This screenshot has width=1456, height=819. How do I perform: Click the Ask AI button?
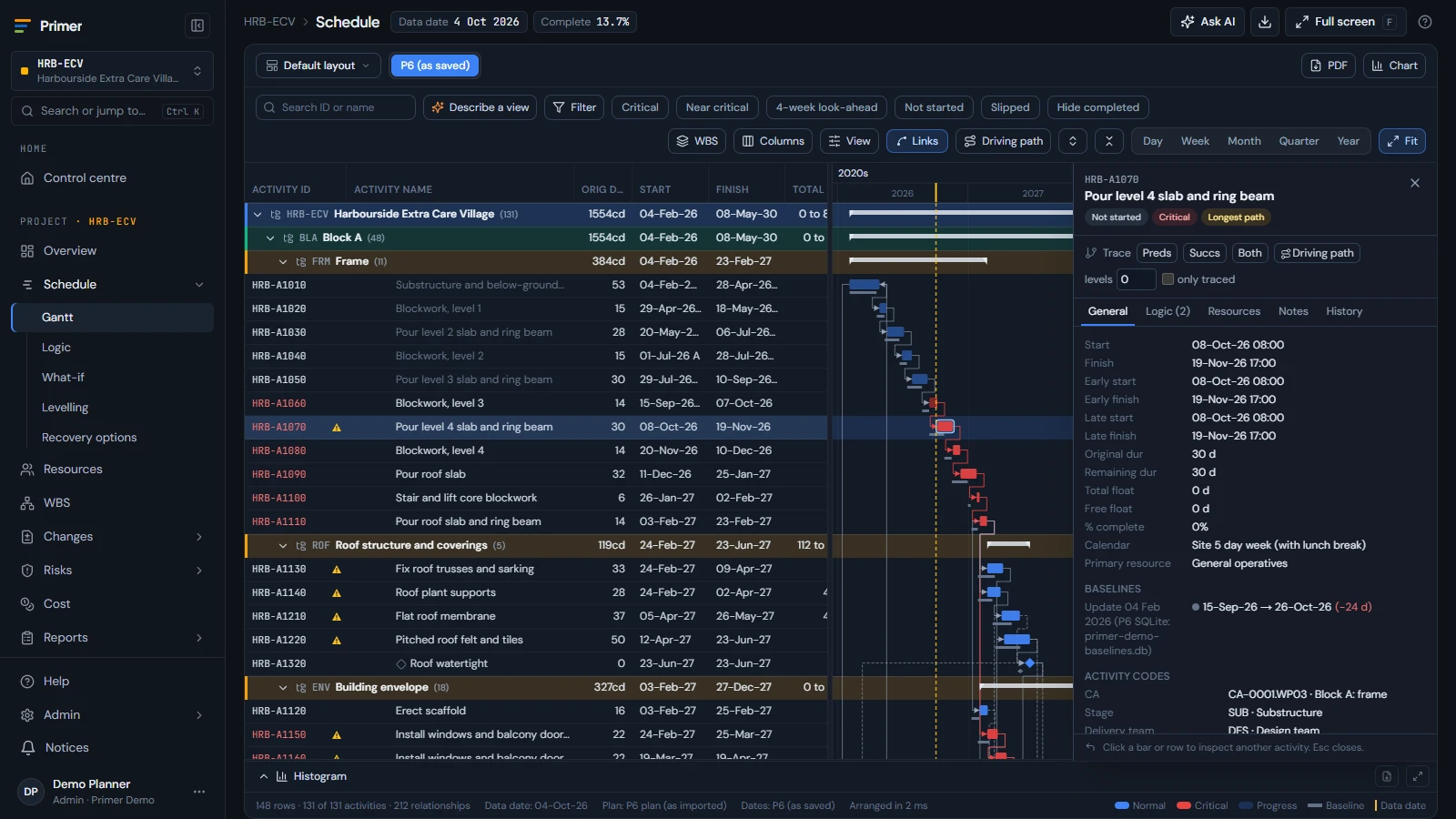pos(1208,22)
